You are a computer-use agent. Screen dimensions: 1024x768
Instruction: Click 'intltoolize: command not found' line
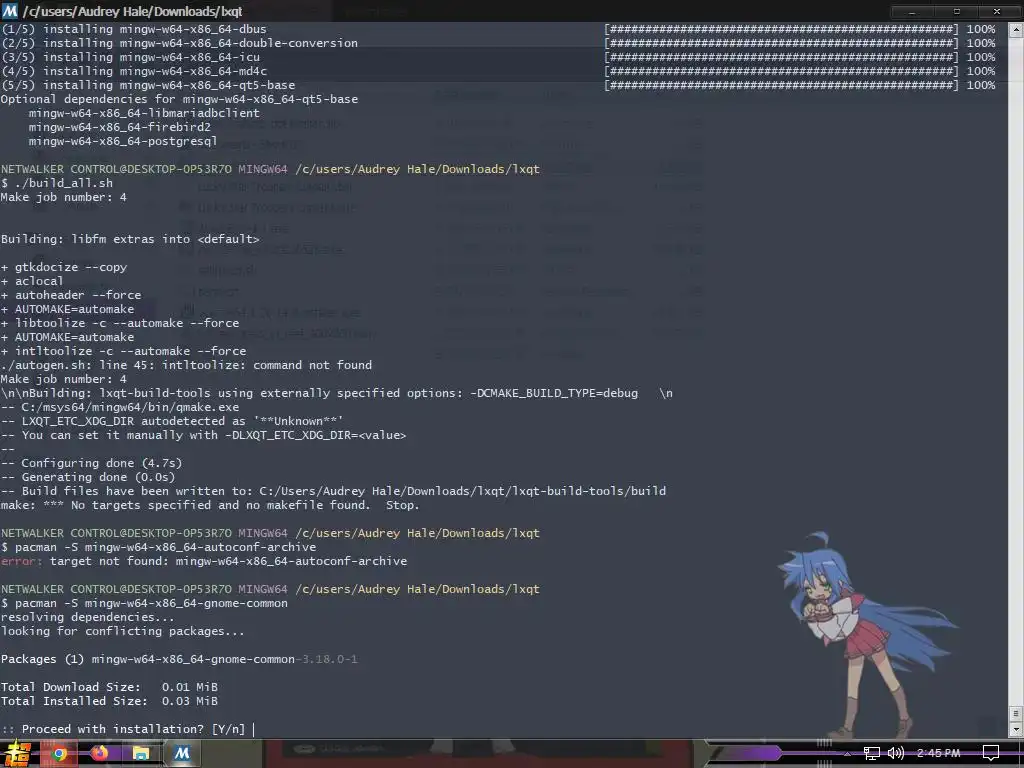click(x=186, y=365)
